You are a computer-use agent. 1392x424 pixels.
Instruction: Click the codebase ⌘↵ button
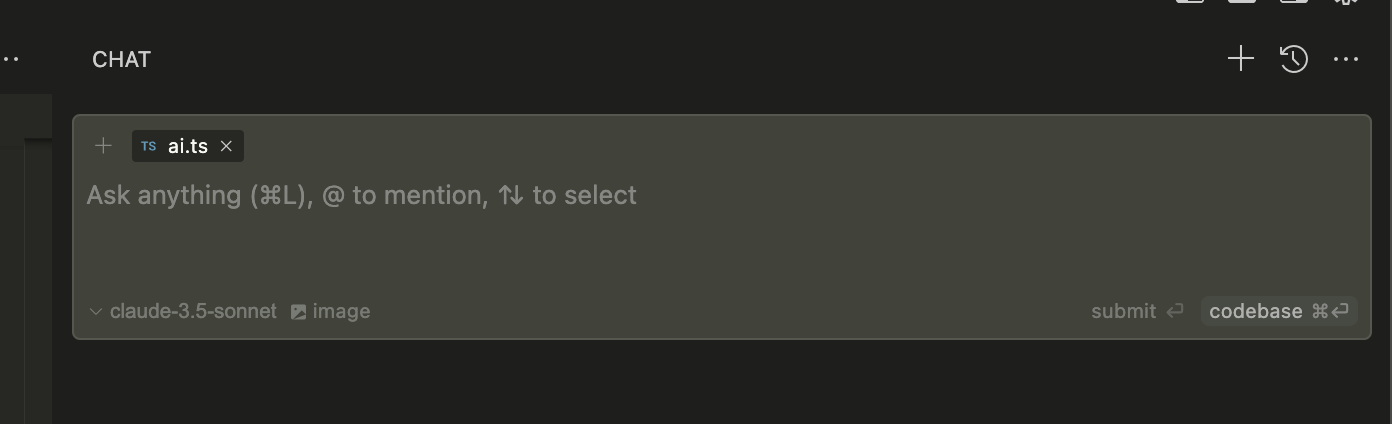tap(1279, 311)
